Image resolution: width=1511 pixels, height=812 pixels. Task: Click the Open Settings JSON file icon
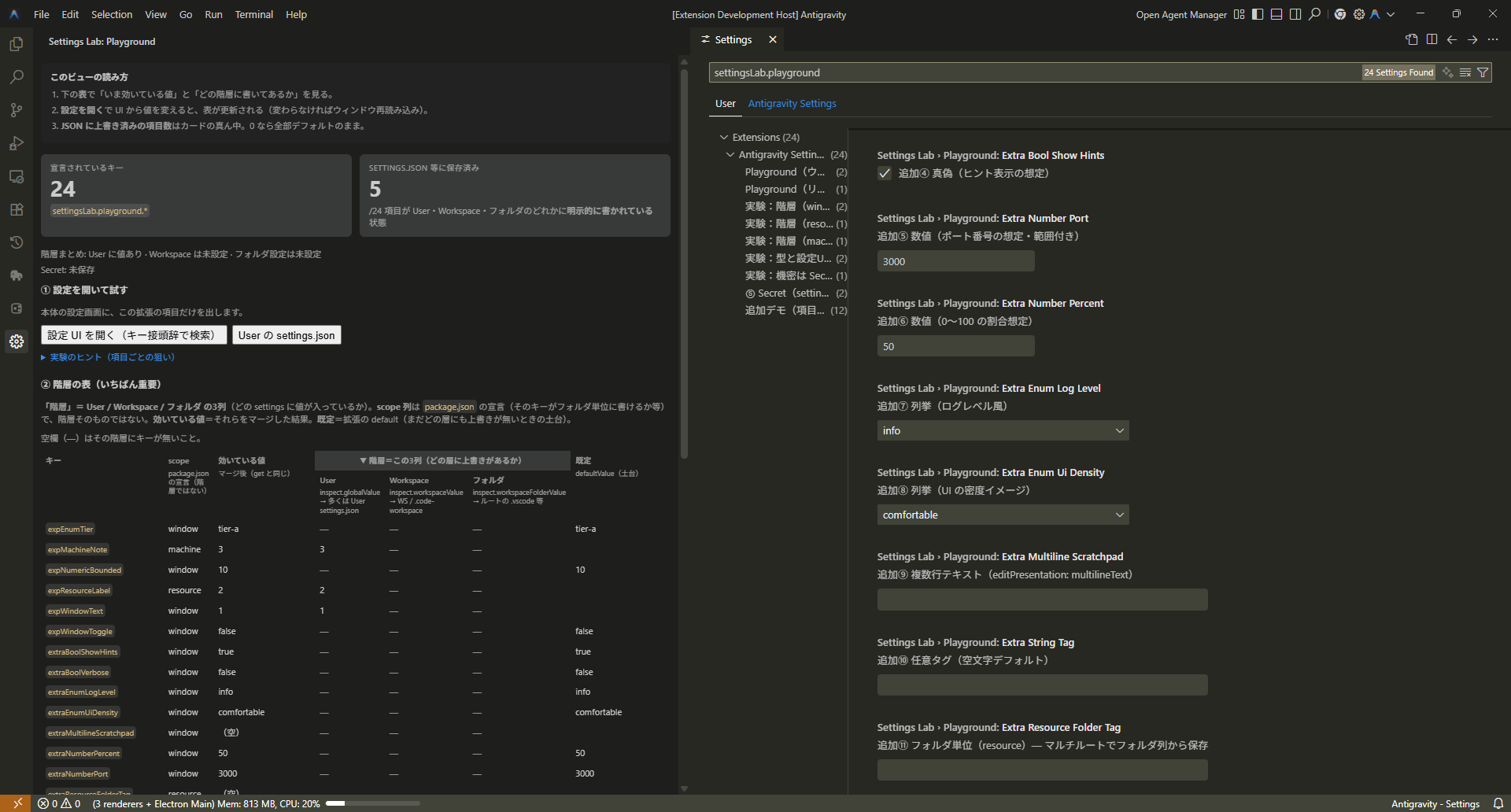click(x=1411, y=39)
